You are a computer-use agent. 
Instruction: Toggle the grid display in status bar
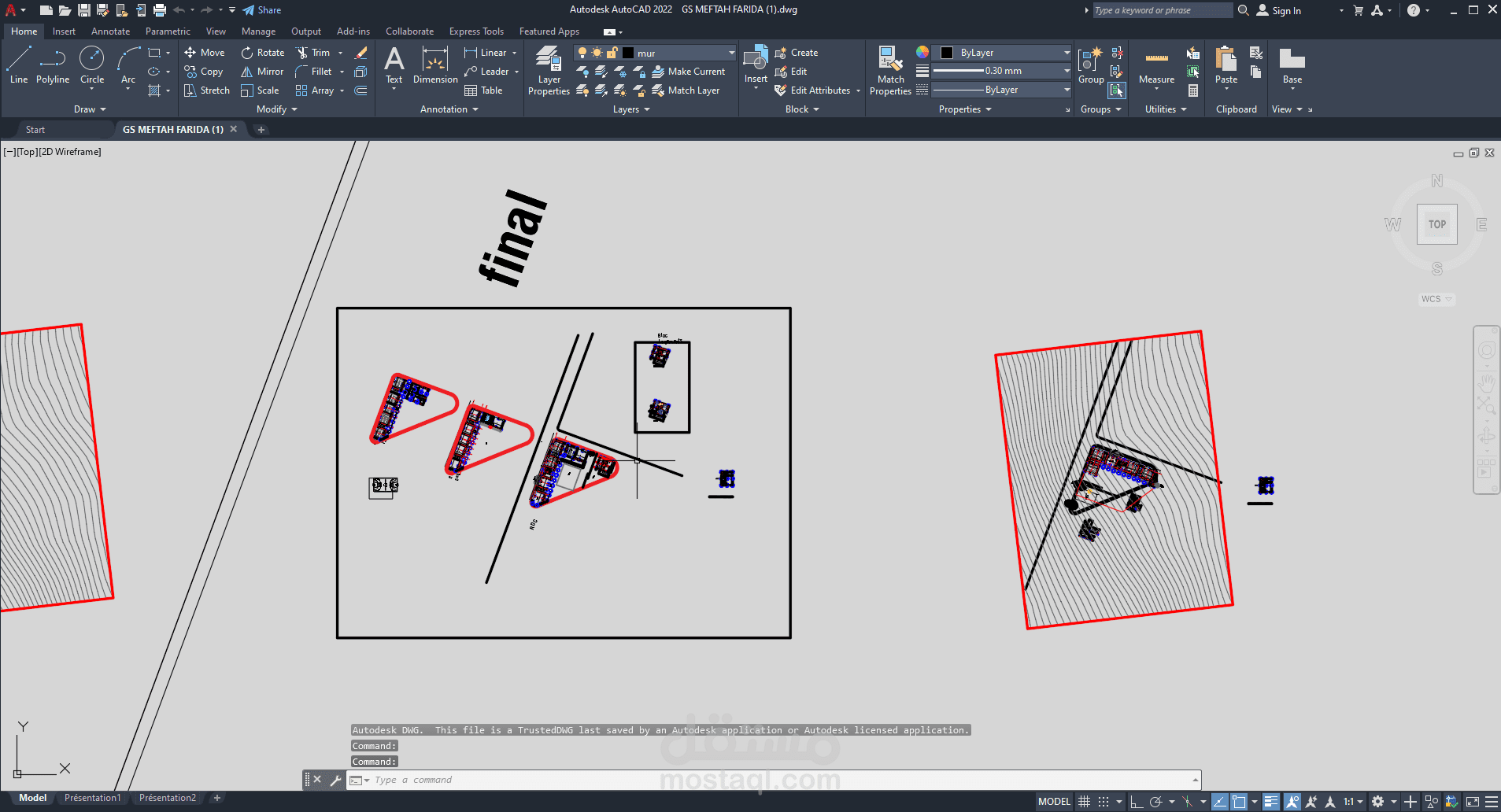click(x=1084, y=801)
